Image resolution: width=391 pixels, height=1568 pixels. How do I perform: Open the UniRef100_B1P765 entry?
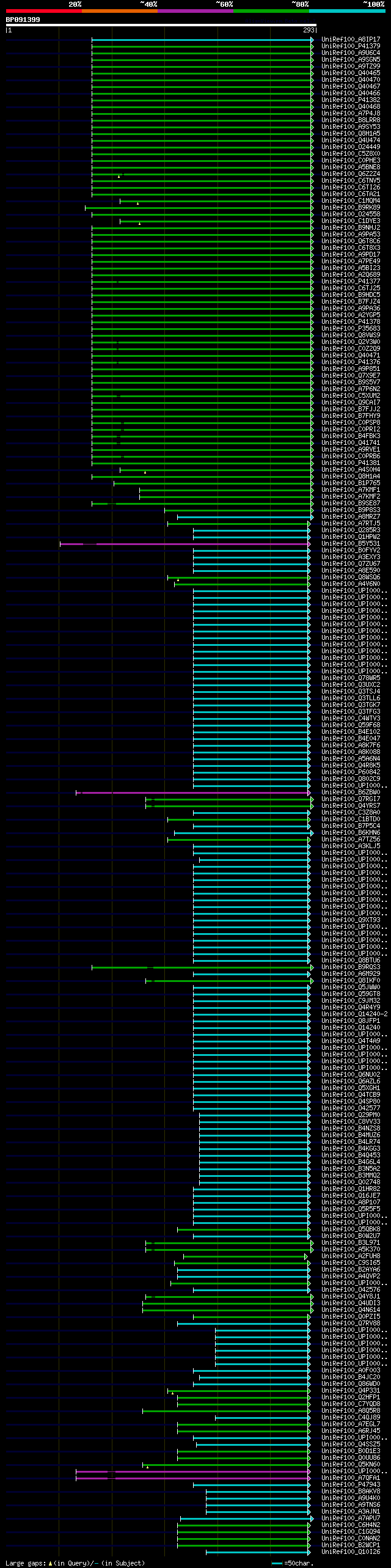click(x=351, y=483)
